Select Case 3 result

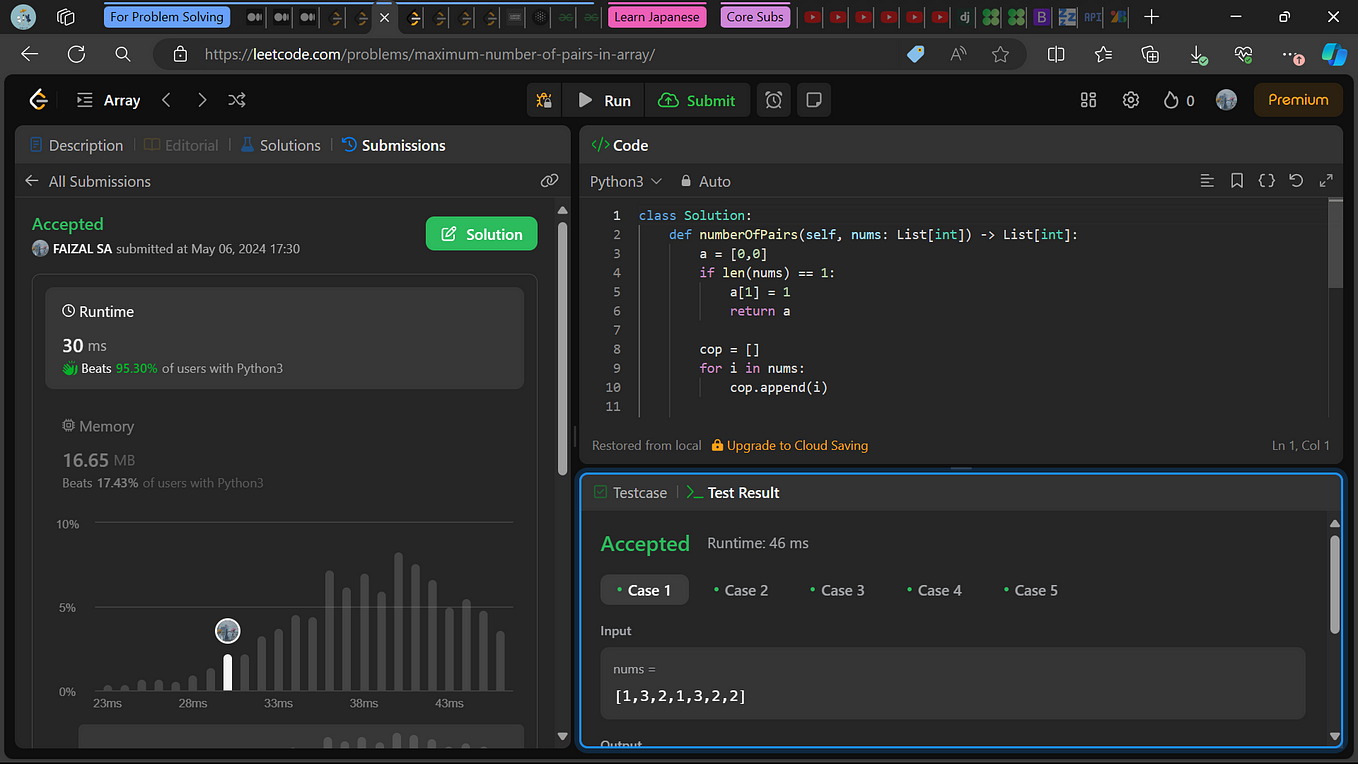(837, 590)
